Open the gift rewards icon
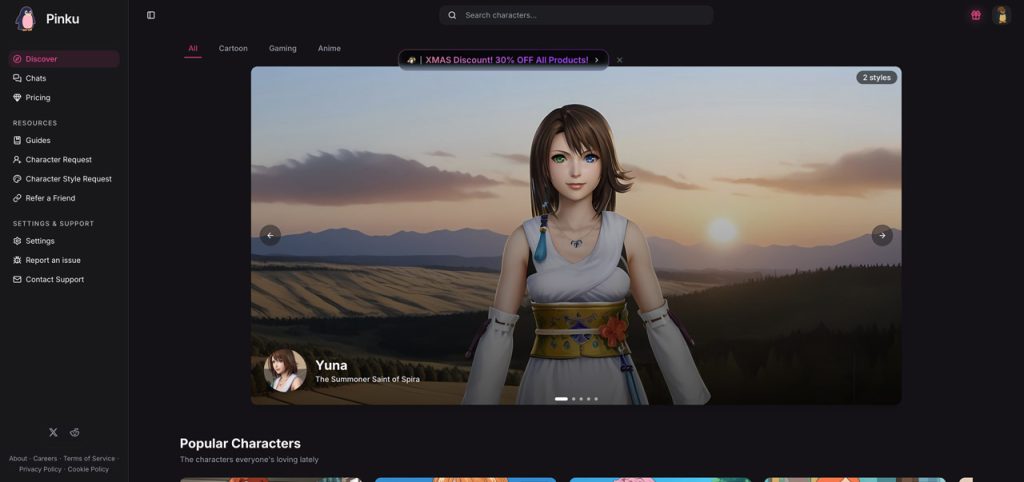Screen dimensions: 1024x482 (975, 15)
